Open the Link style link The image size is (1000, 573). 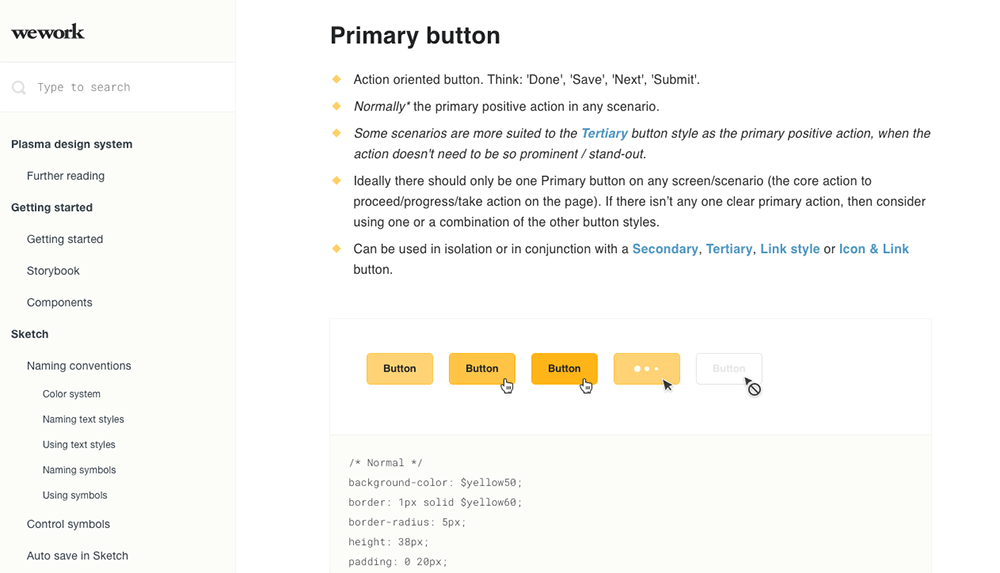pos(789,249)
